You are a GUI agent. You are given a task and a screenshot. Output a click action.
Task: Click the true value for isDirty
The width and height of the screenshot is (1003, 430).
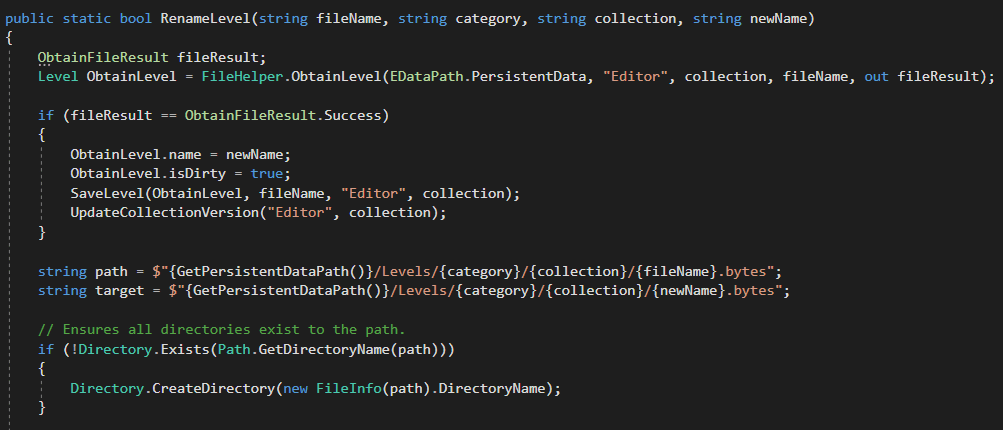[x=267, y=173]
